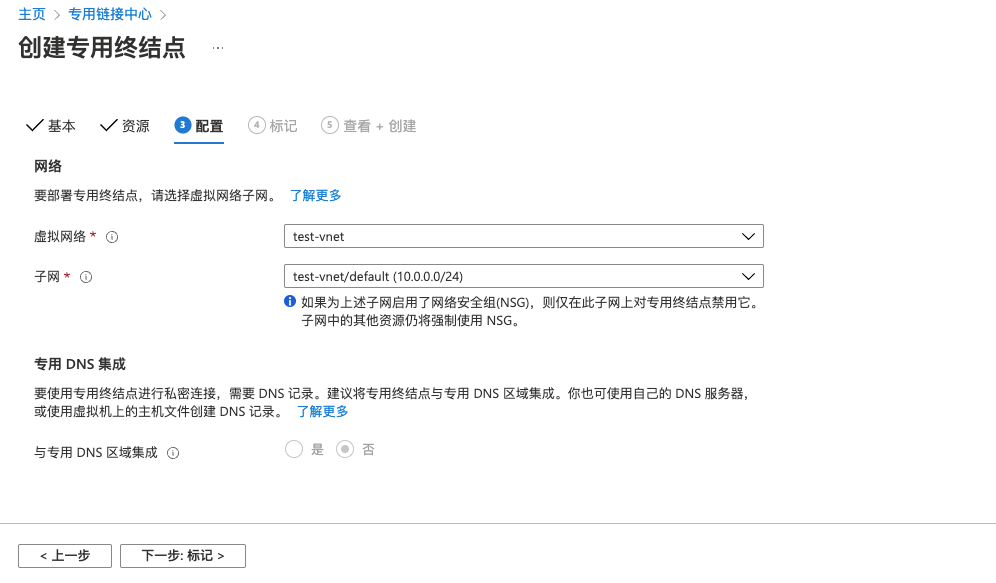The width and height of the screenshot is (996, 583).
Task: Click the info icon beside 虚拟网络 field
Action: pos(111,236)
